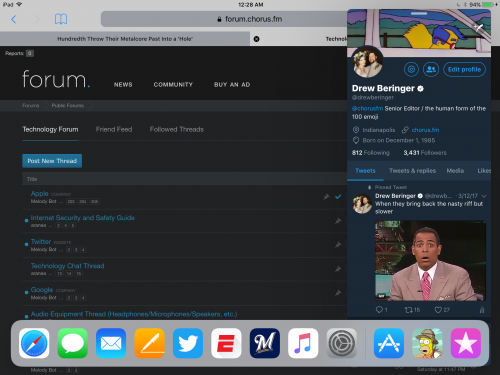Go back in Safari
500x375 pixels.
click(x=14, y=19)
